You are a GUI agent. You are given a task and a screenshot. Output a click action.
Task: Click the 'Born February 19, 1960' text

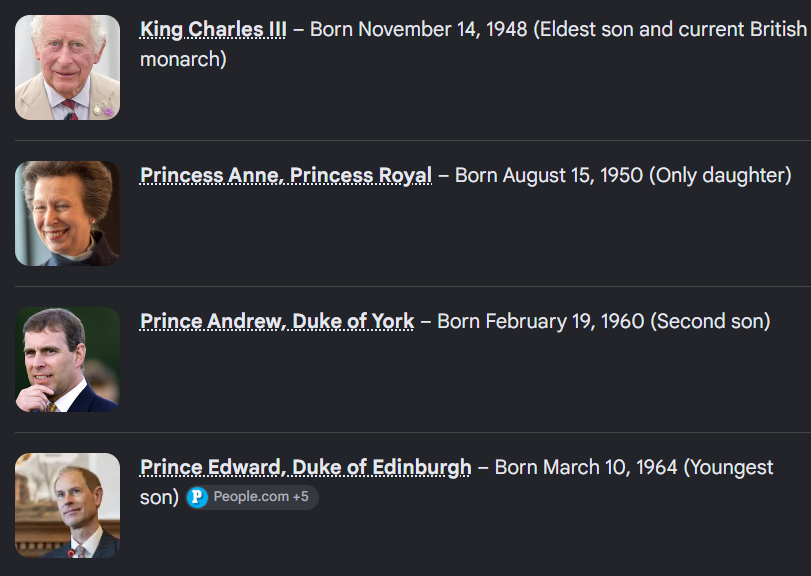pos(540,322)
